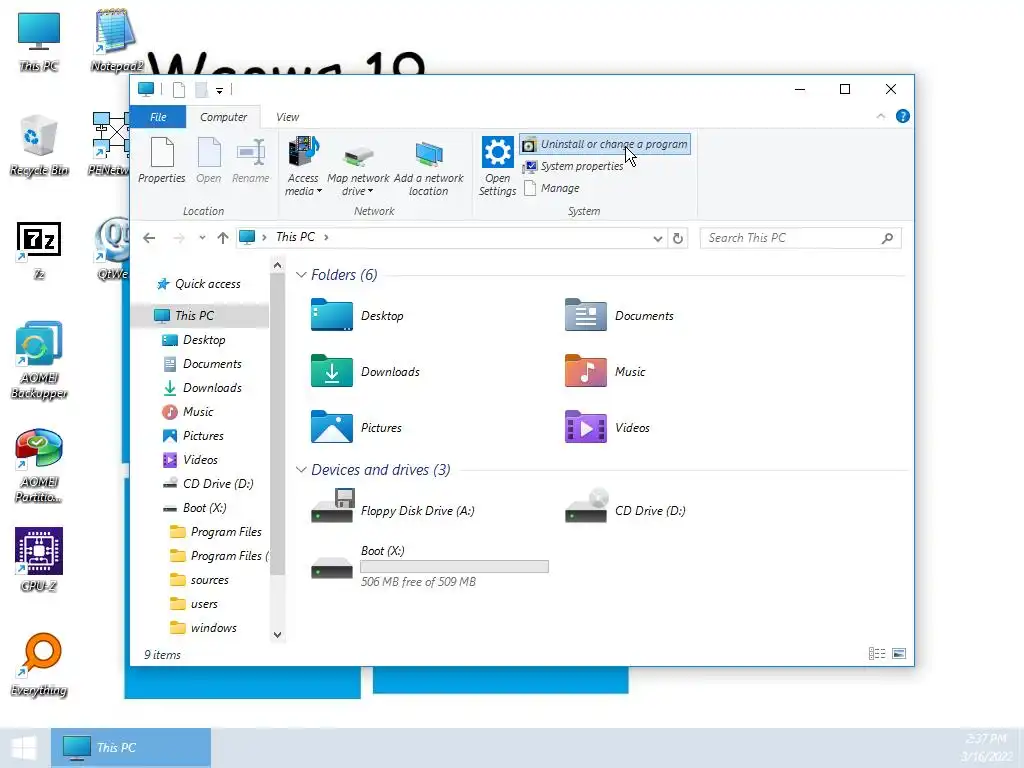Select Boot (X:) in navigation tree
The height and width of the screenshot is (768, 1024).
pyautogui.click(x=194, y=508)
